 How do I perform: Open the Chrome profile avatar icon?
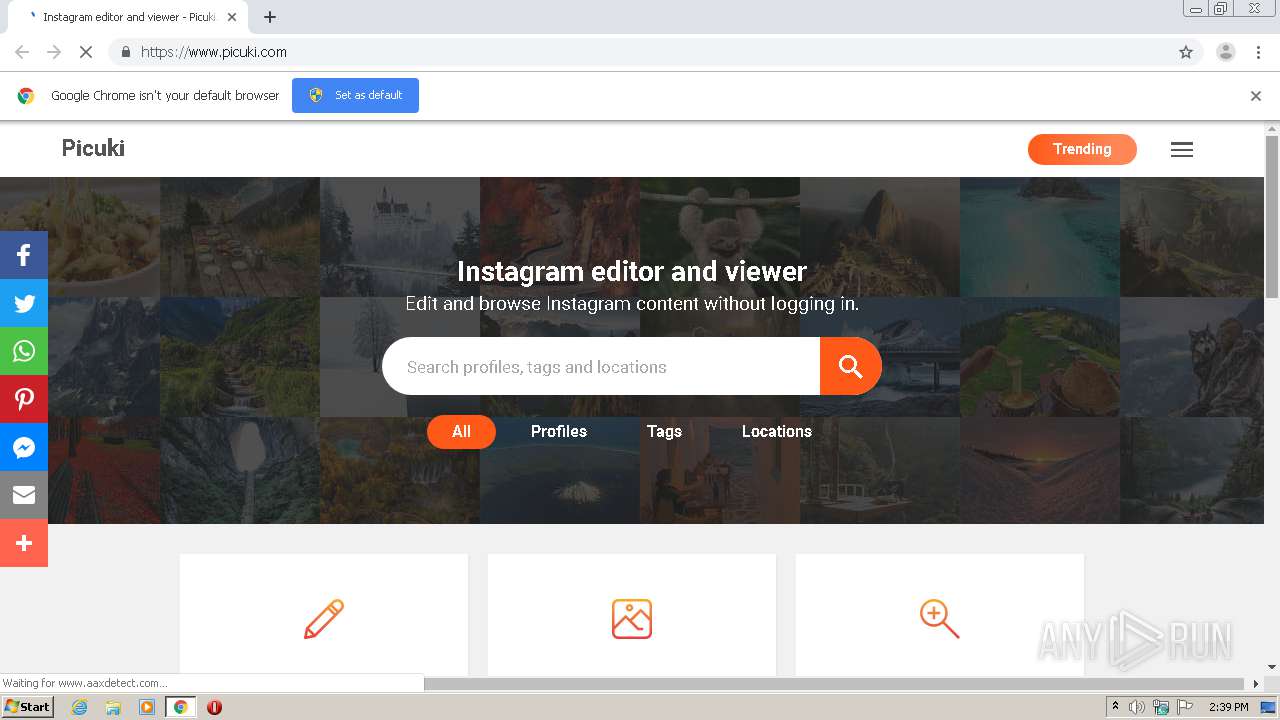1226,52
